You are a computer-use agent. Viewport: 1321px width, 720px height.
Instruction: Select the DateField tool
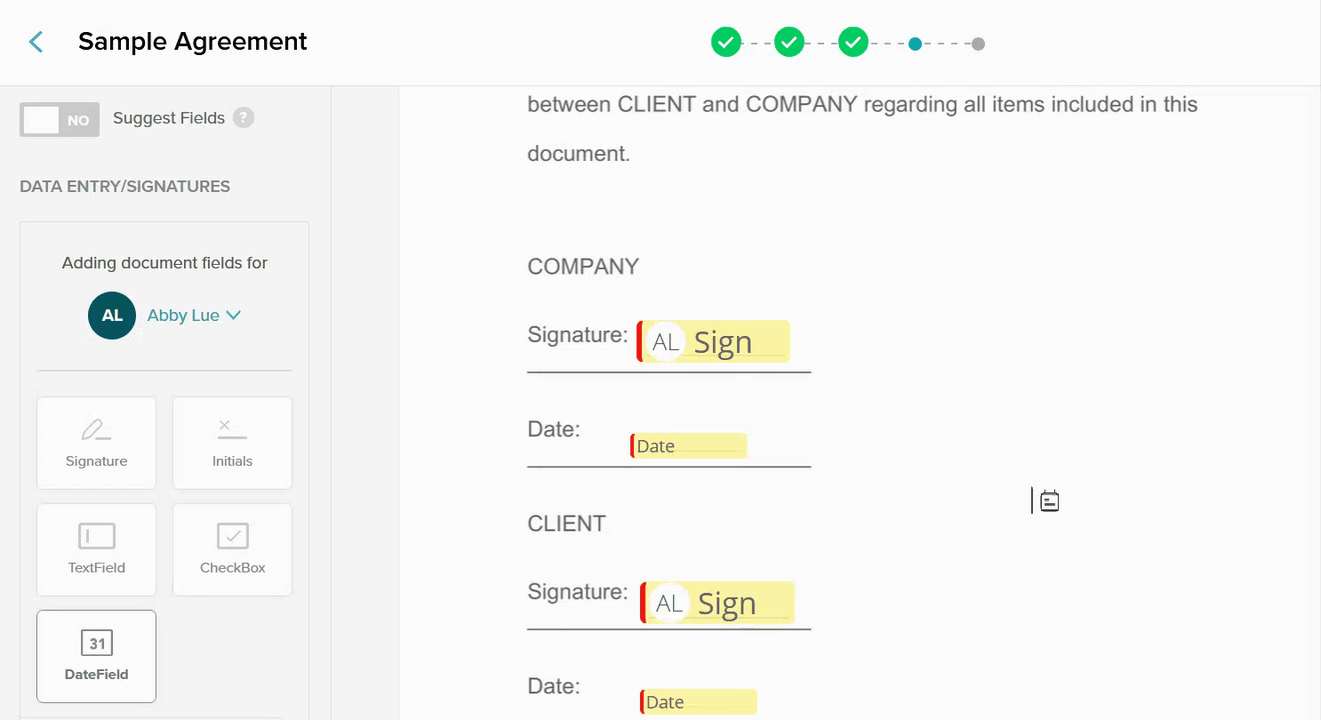96,656
